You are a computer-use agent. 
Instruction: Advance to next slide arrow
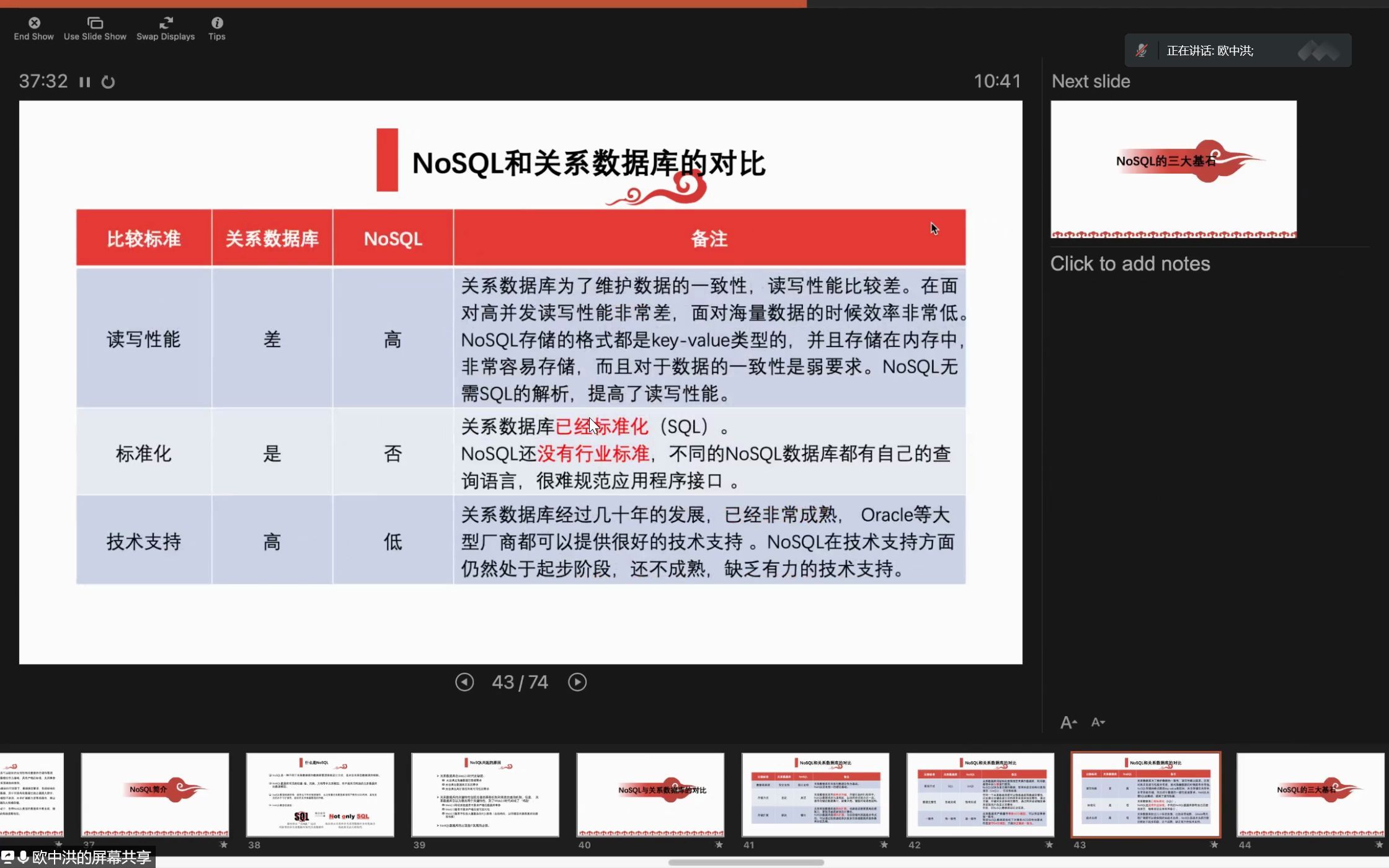click(577, 682)
